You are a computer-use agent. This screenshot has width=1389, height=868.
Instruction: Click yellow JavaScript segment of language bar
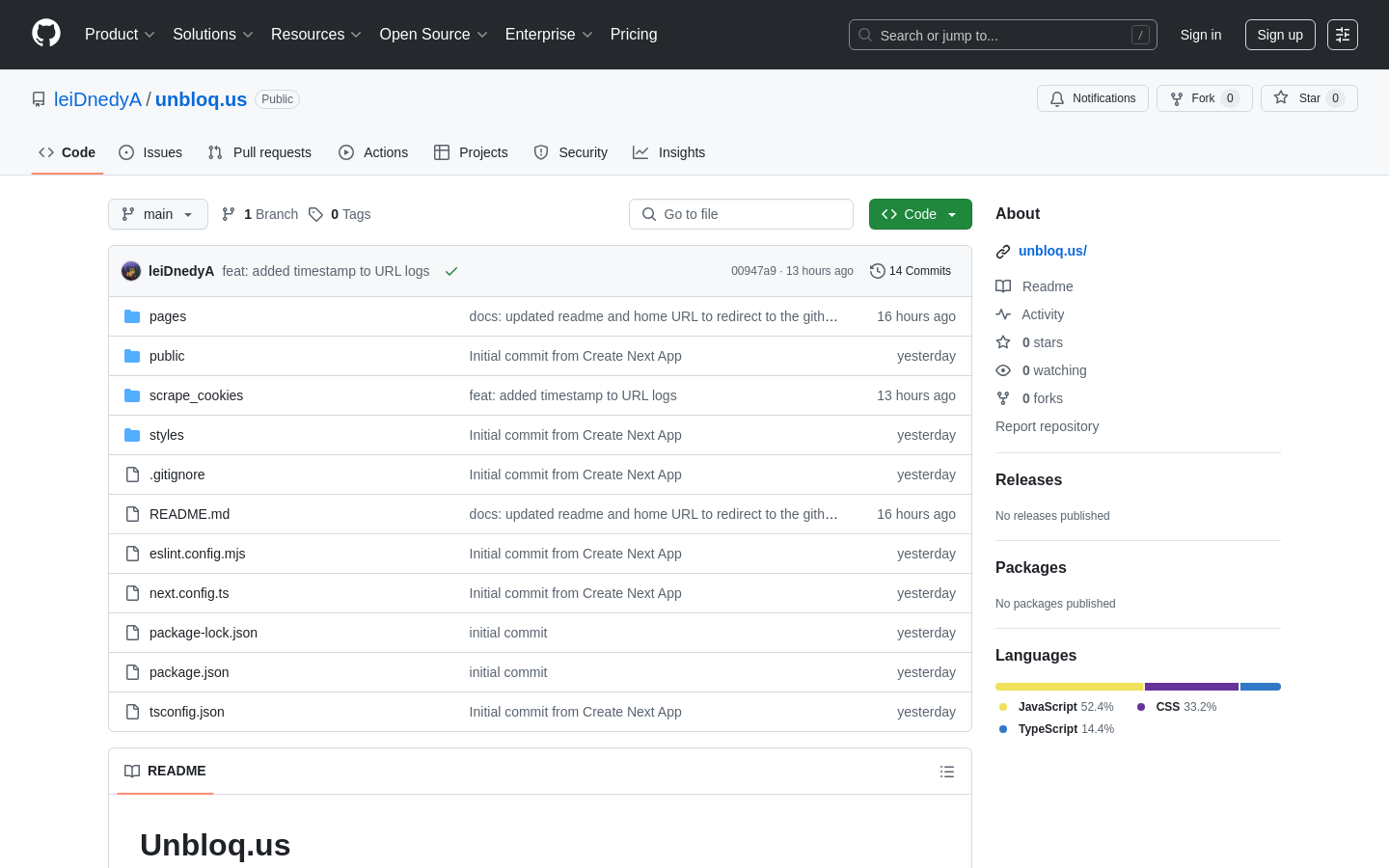click(x=1070, y=687)
